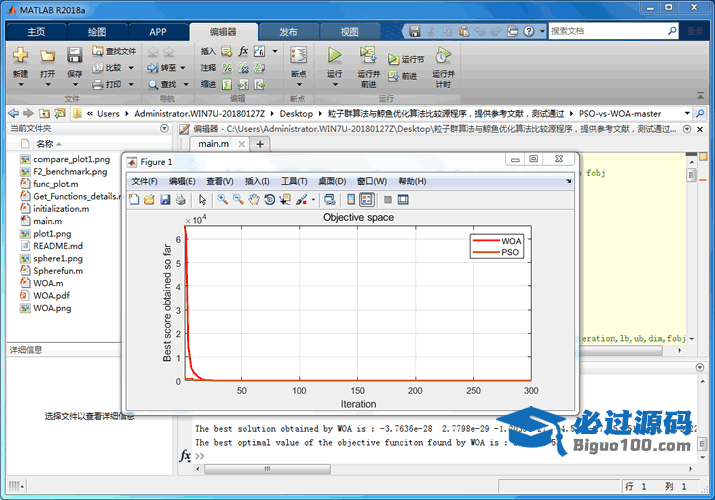Click the green Run (运行) button
This screenshot has width=715, height=500.
(x=334, y=55)
